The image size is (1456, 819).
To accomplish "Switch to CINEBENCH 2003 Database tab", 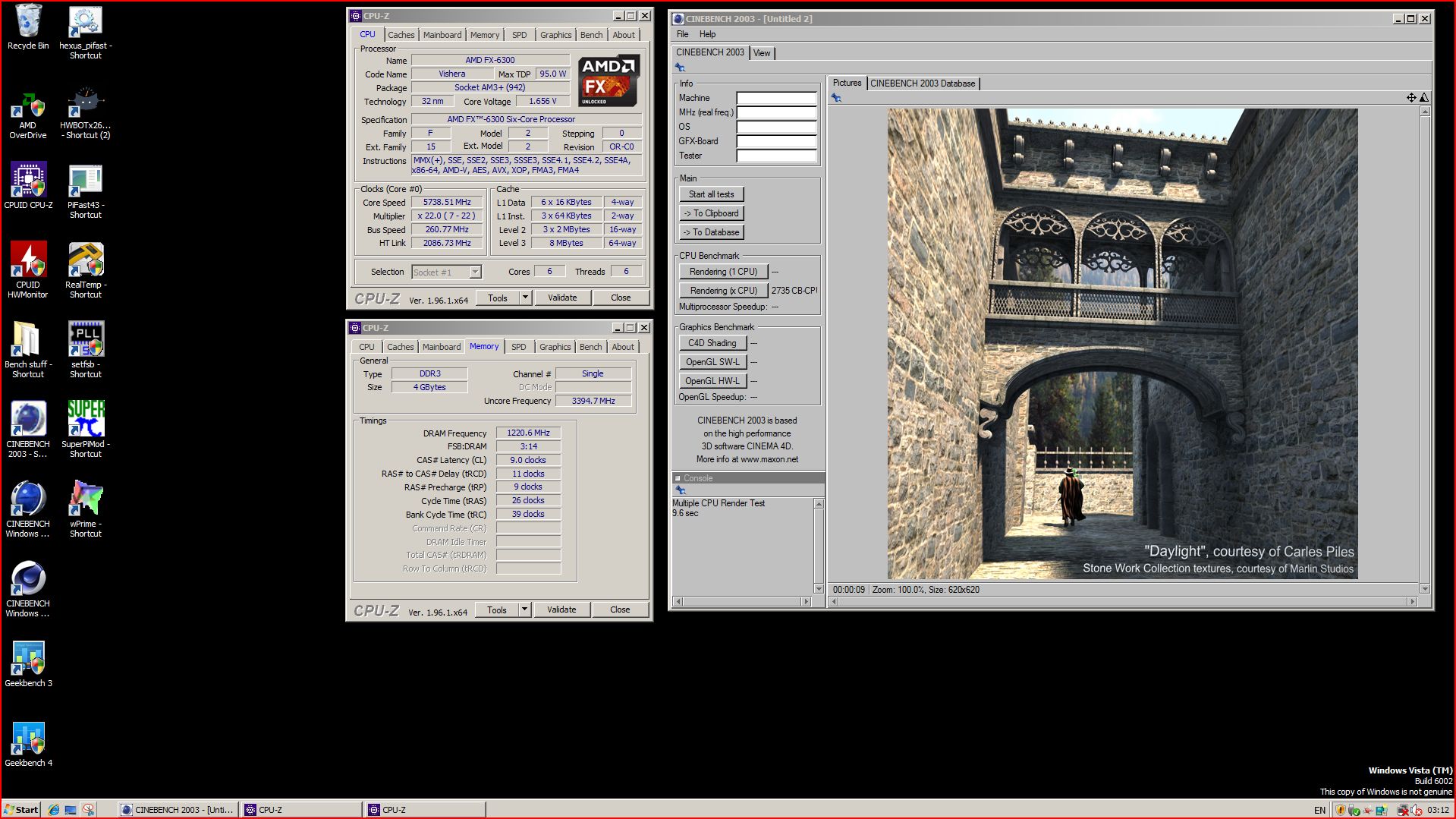I will 923,83.
